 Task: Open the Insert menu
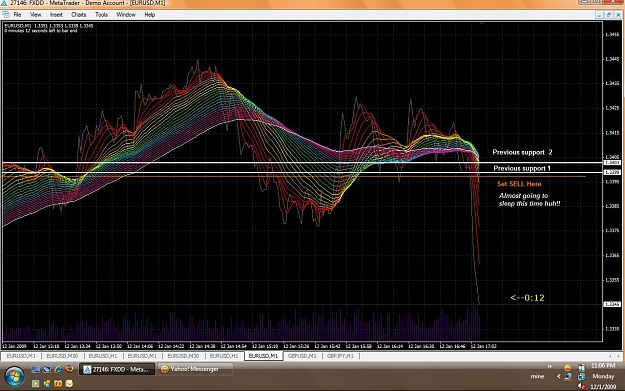click(x=56, y=15)
